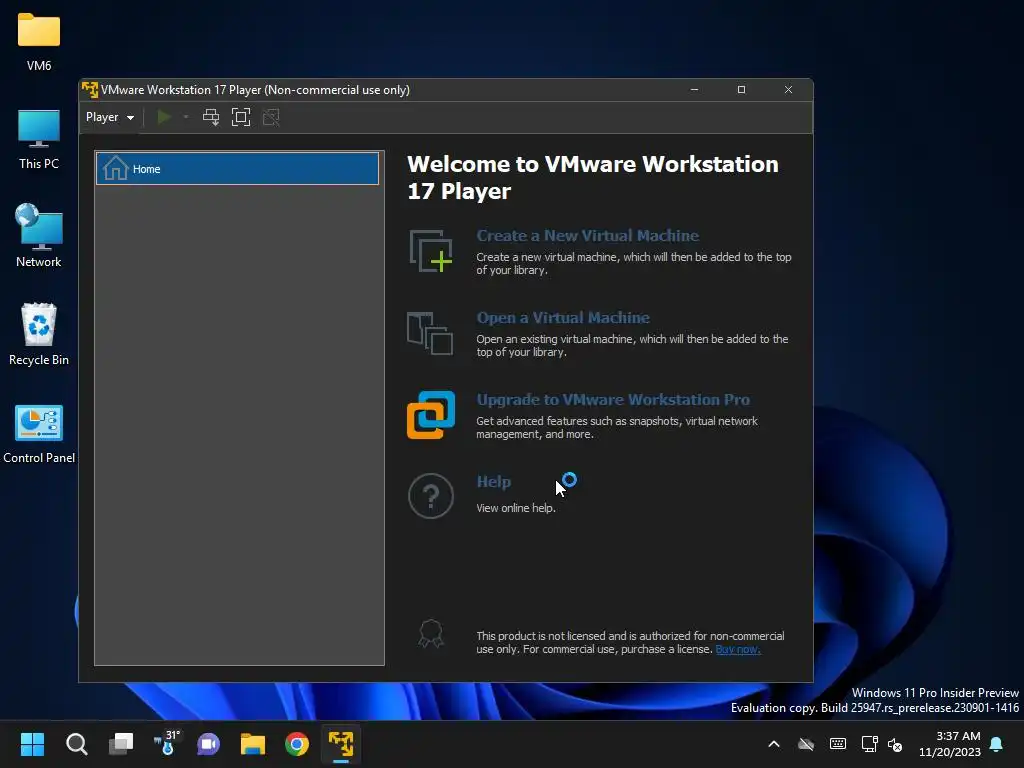The width and height of the screenshot is (1024, 768).
Task: Click the Buy now link
Action: point(738,649)
